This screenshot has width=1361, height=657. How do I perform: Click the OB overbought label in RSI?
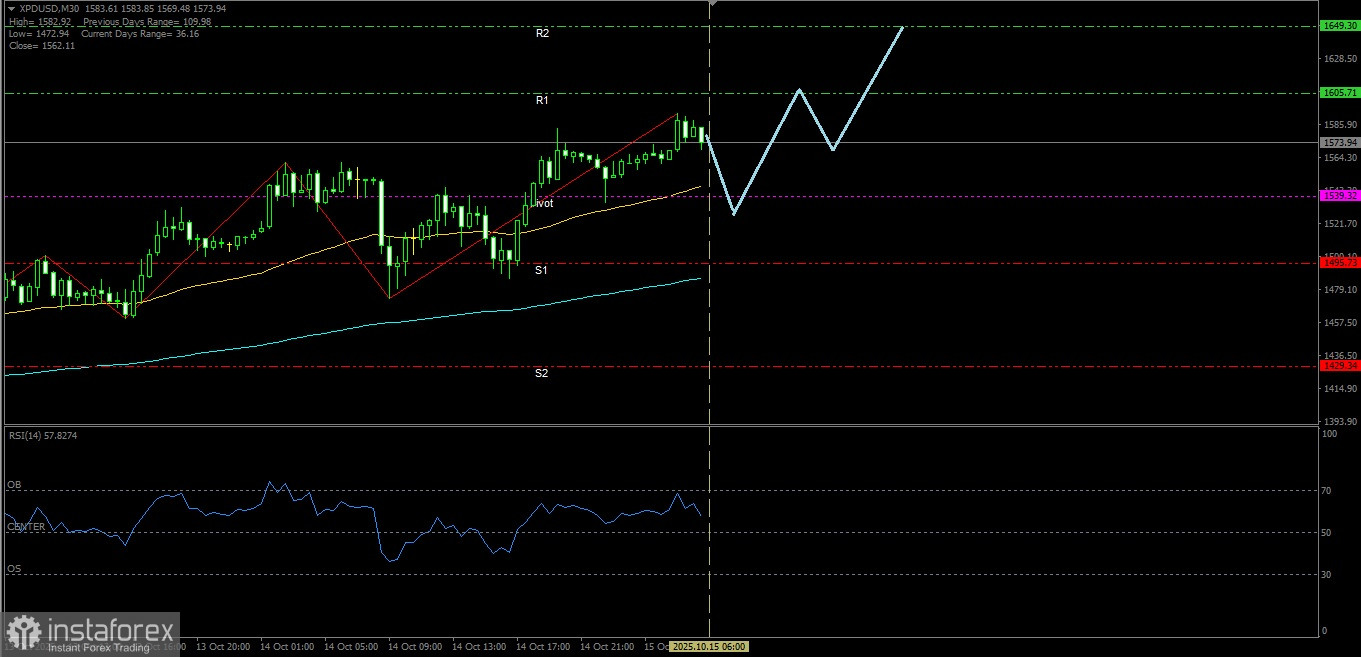pyautogui.click(x=14, y=485)
